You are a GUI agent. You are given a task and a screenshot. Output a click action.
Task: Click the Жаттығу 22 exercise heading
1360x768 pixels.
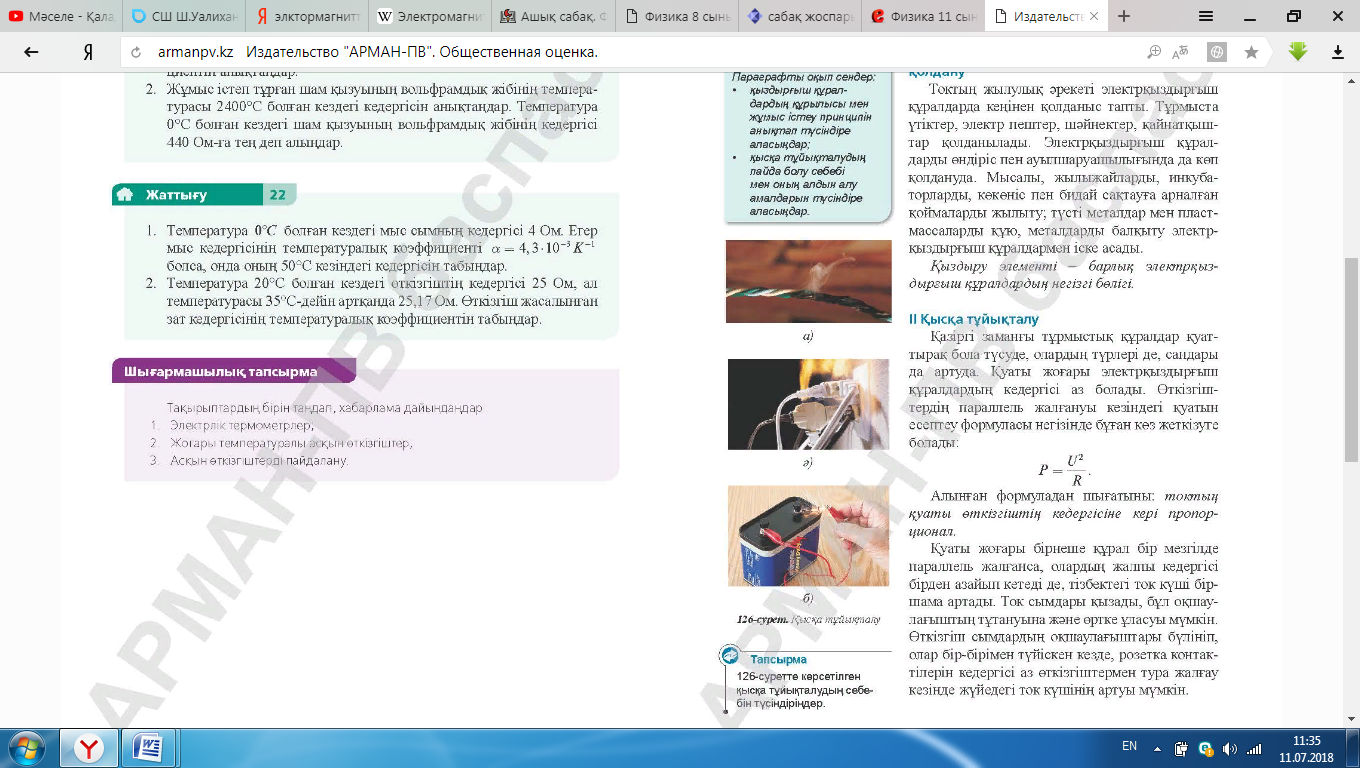coord(204,194)
